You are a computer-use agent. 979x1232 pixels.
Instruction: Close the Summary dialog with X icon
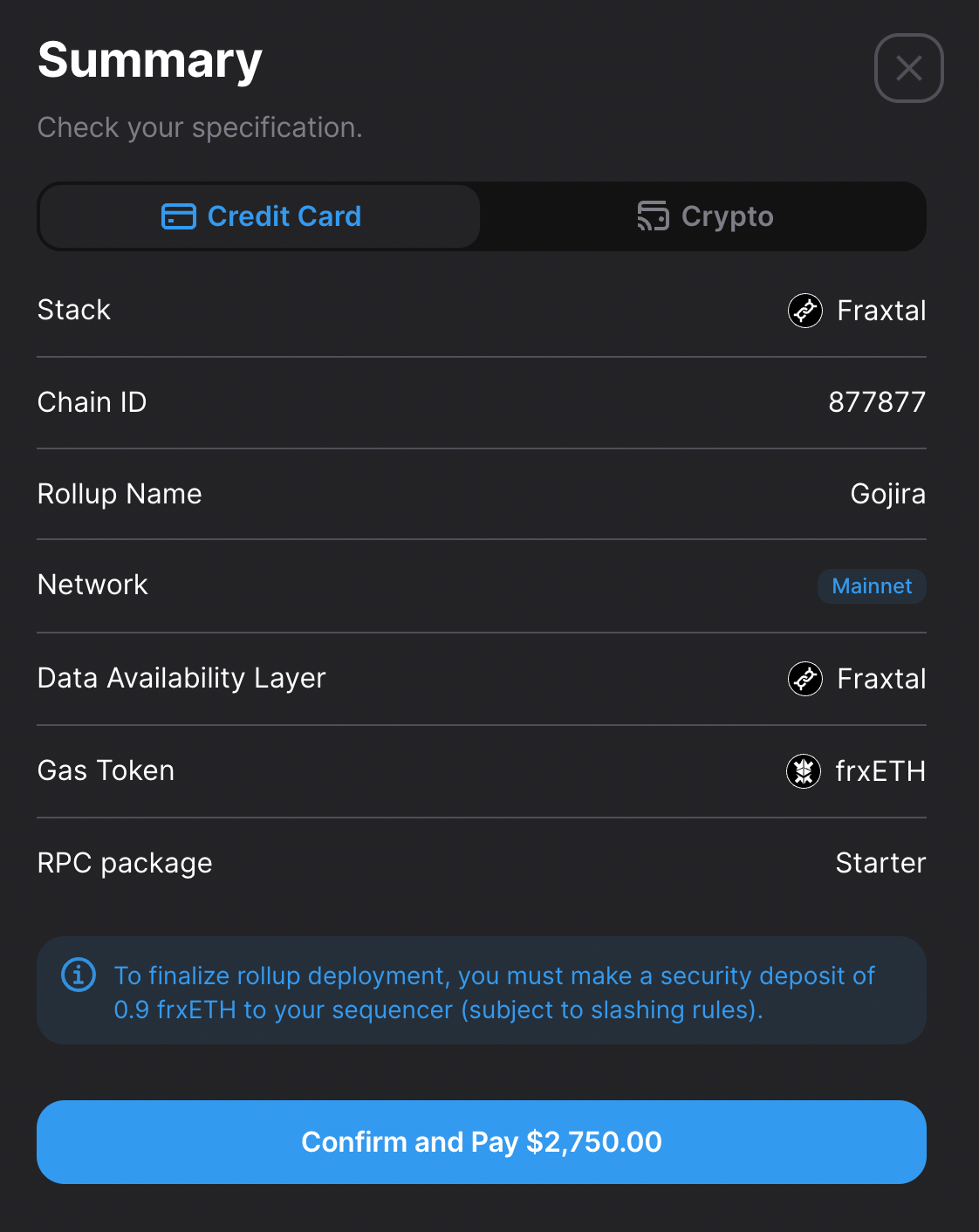click(908, 68)
